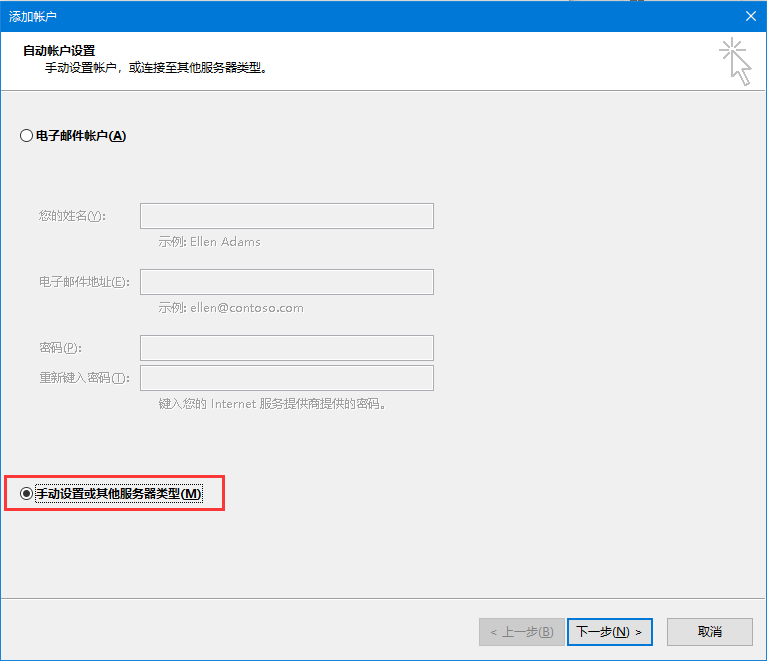Focus the 电子邮件地址 input box
This screenshot has width=767, height=661.
point(286,282)
